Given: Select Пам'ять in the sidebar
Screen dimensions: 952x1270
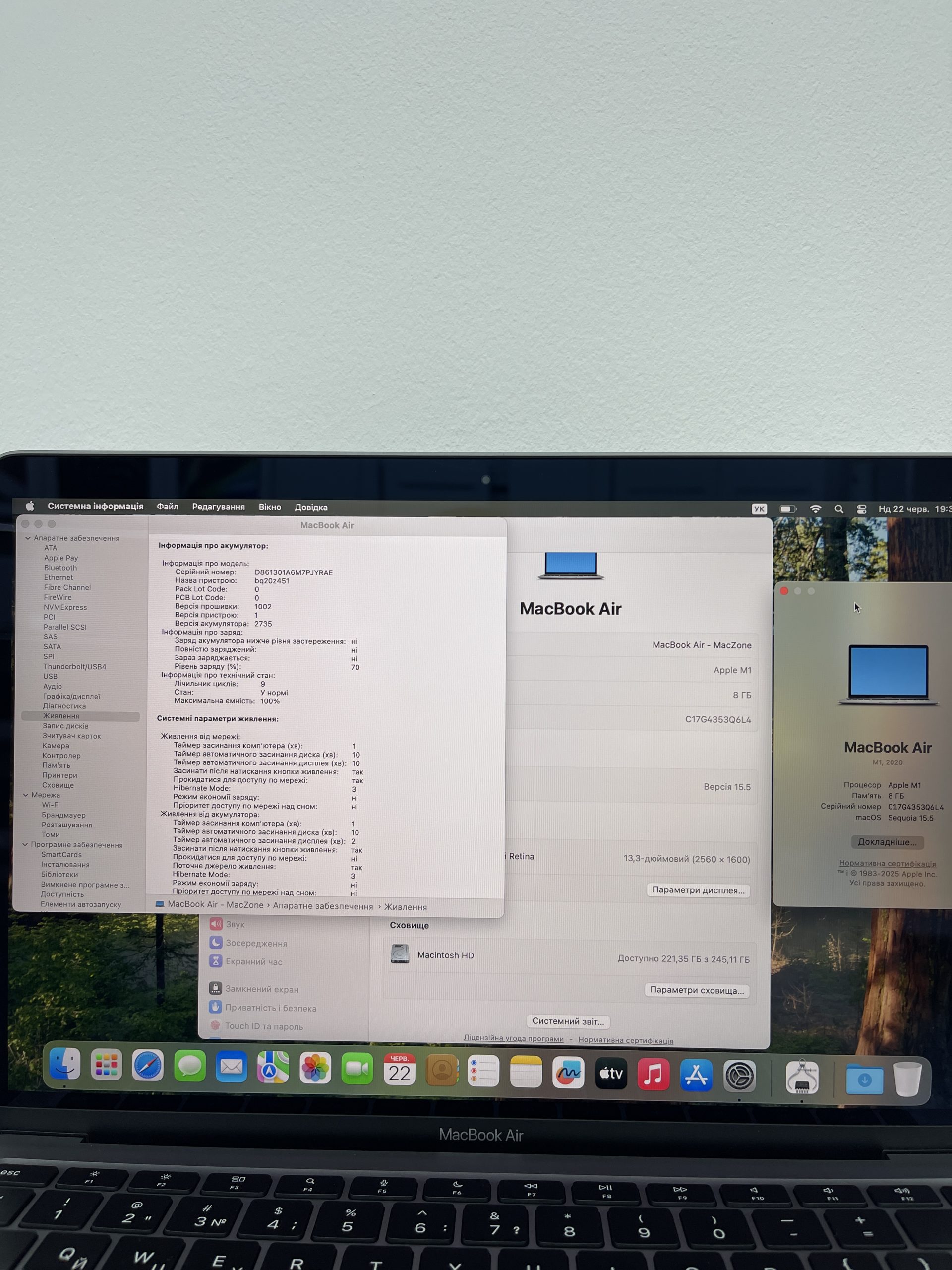Looking at the screenshot, I should tap(56, 765).
